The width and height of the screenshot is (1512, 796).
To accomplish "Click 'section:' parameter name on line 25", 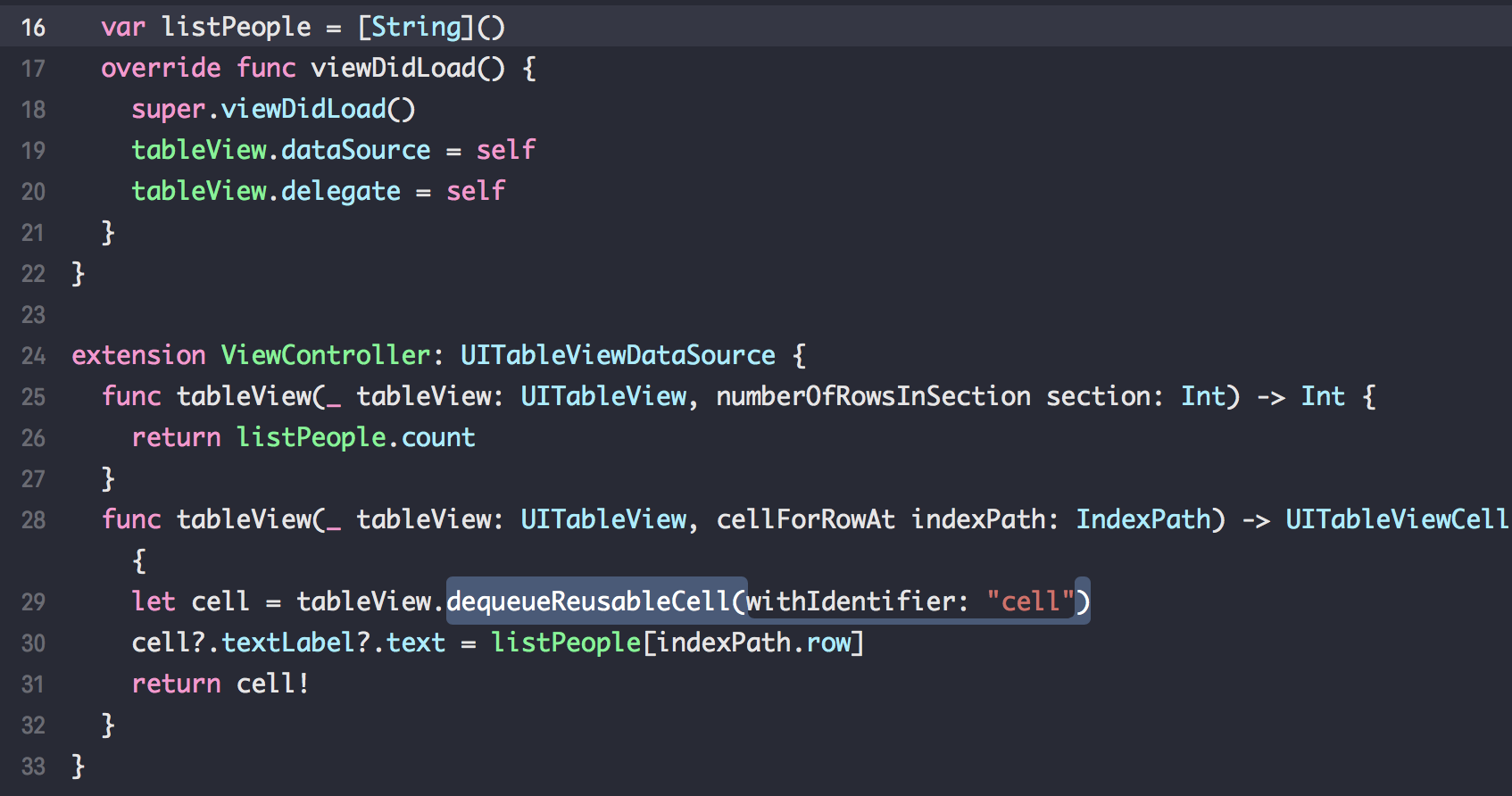I will [x=1105, y=396].
